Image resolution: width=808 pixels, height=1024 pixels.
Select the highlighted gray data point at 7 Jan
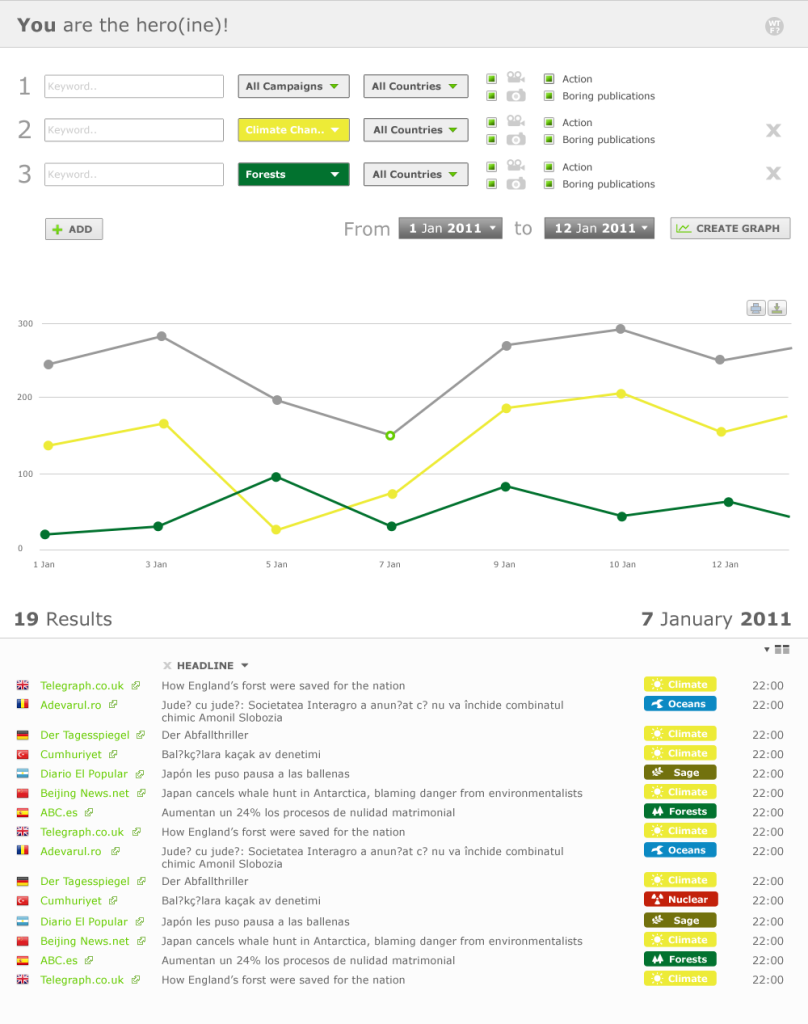click(x=390, y=436)
